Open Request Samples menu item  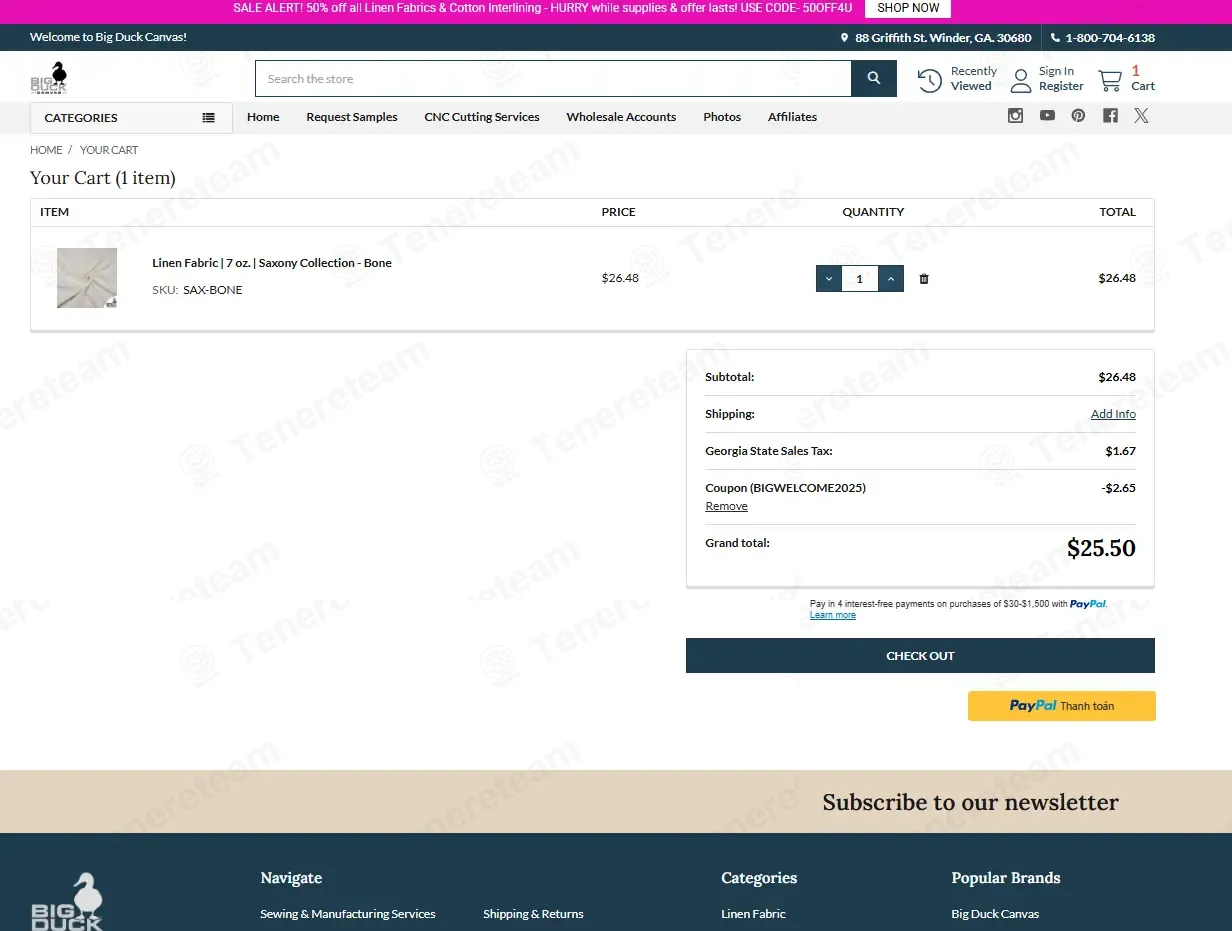point(352,117)
